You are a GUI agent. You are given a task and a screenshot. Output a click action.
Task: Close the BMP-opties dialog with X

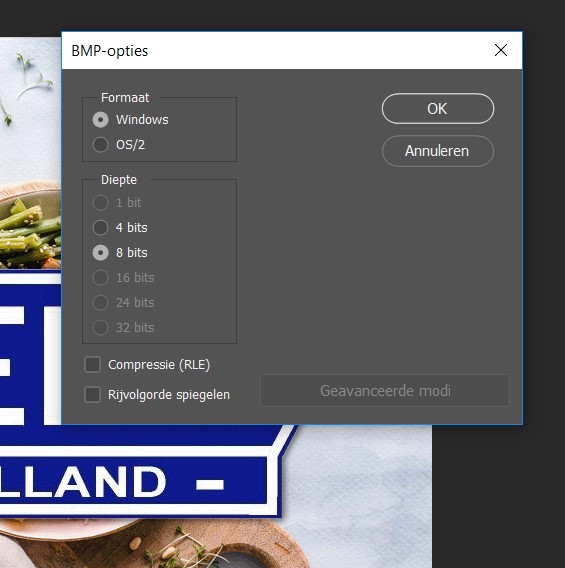coord(501,50)
